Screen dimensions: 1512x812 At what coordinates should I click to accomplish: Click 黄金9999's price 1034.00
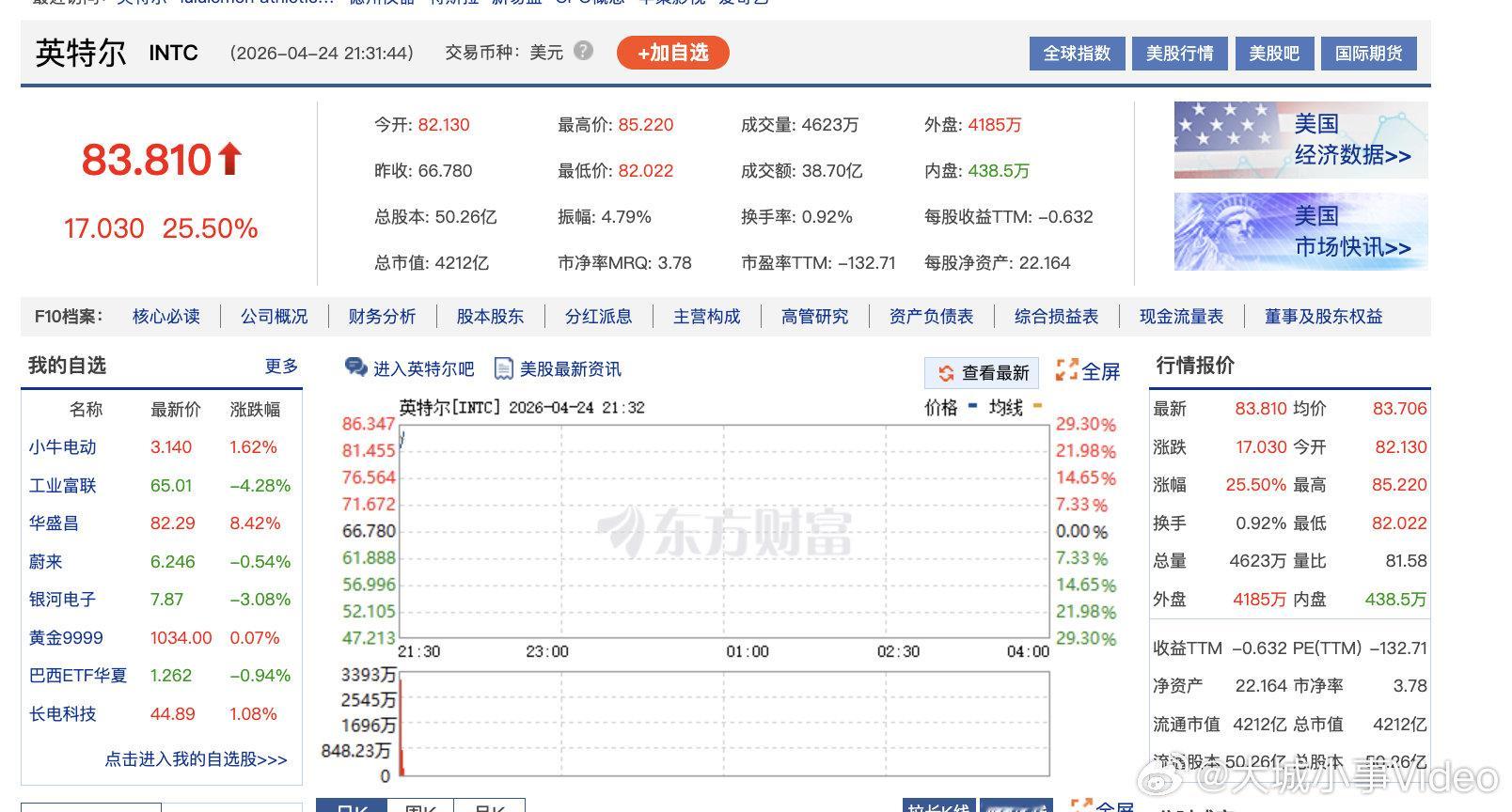(x=181, y=638)
